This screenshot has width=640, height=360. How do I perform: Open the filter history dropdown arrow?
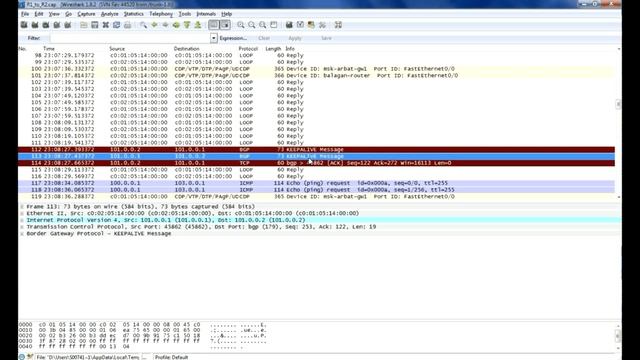point(214,38)
